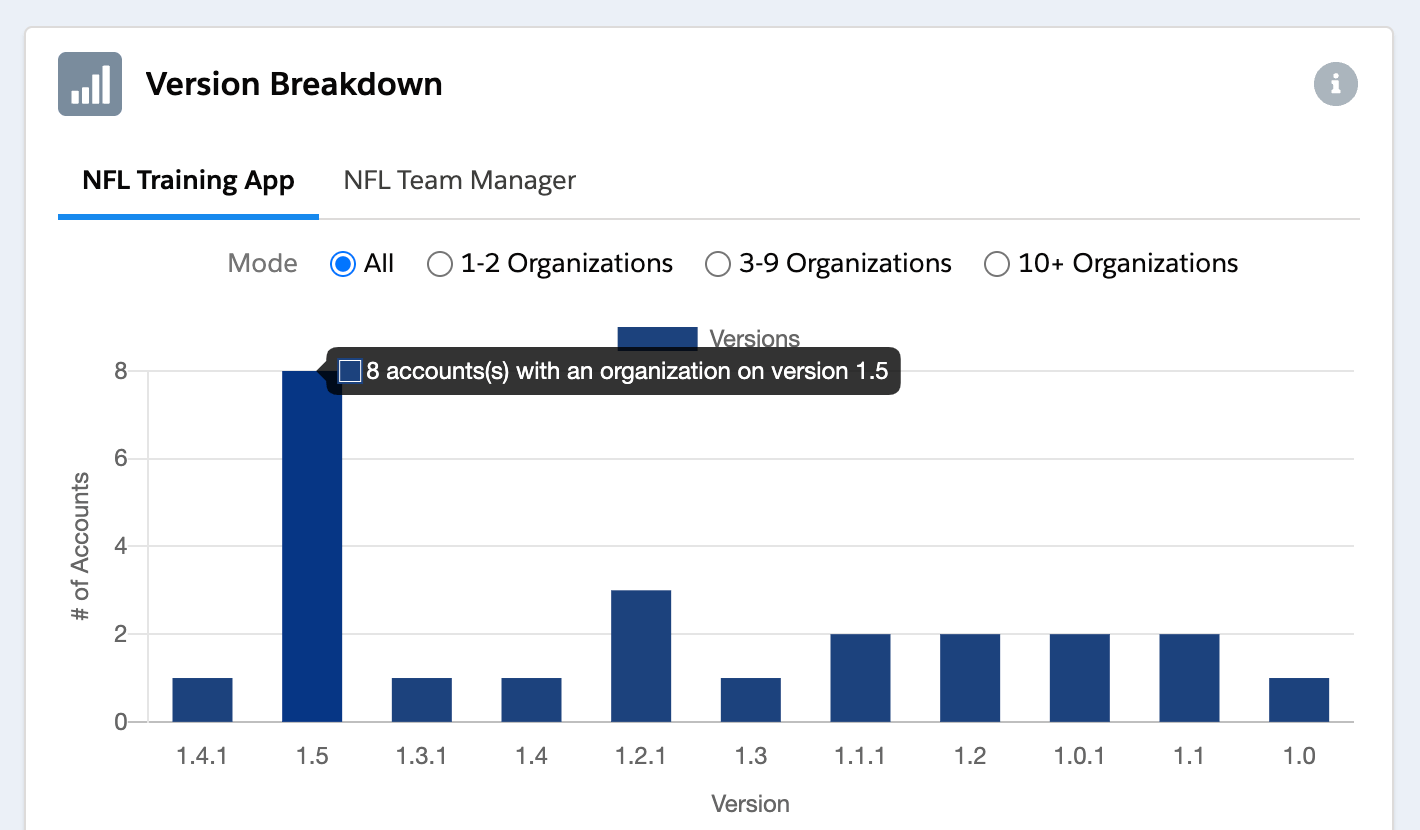Select the NFL Training App tab
1420x830 pixels.
pyautogui.click(x=188, y=181)
